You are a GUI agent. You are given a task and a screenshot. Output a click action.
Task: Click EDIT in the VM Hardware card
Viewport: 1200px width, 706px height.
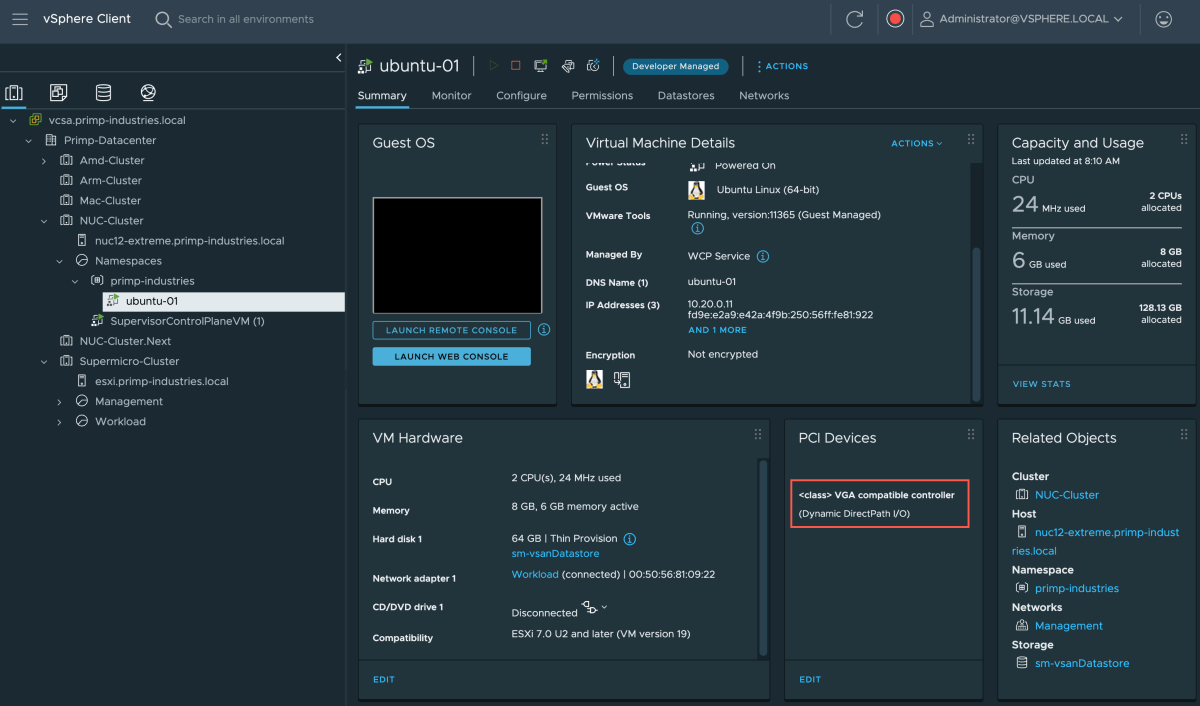pyautogui.click(x=384, y=680)
